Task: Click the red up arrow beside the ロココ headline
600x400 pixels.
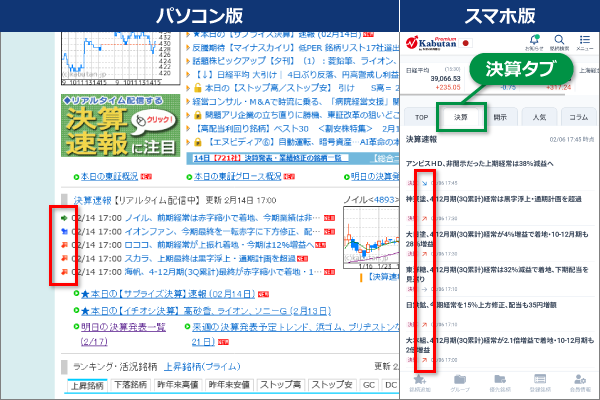Action: tap(64, 245)
